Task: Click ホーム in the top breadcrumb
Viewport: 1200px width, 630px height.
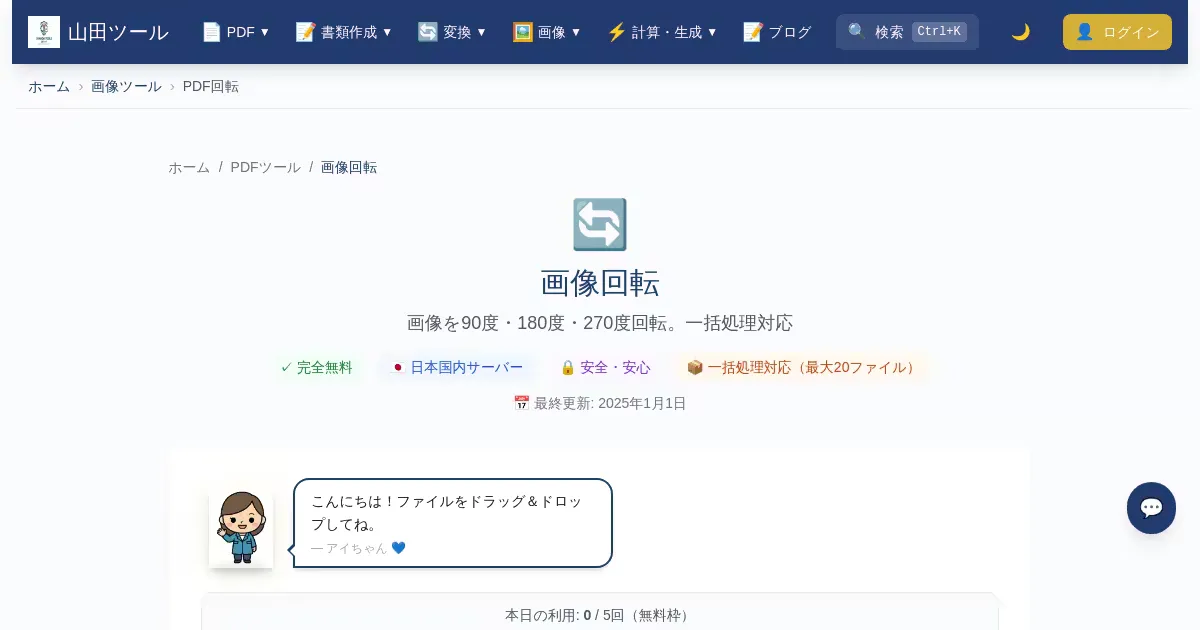Action: pos(49,86)
